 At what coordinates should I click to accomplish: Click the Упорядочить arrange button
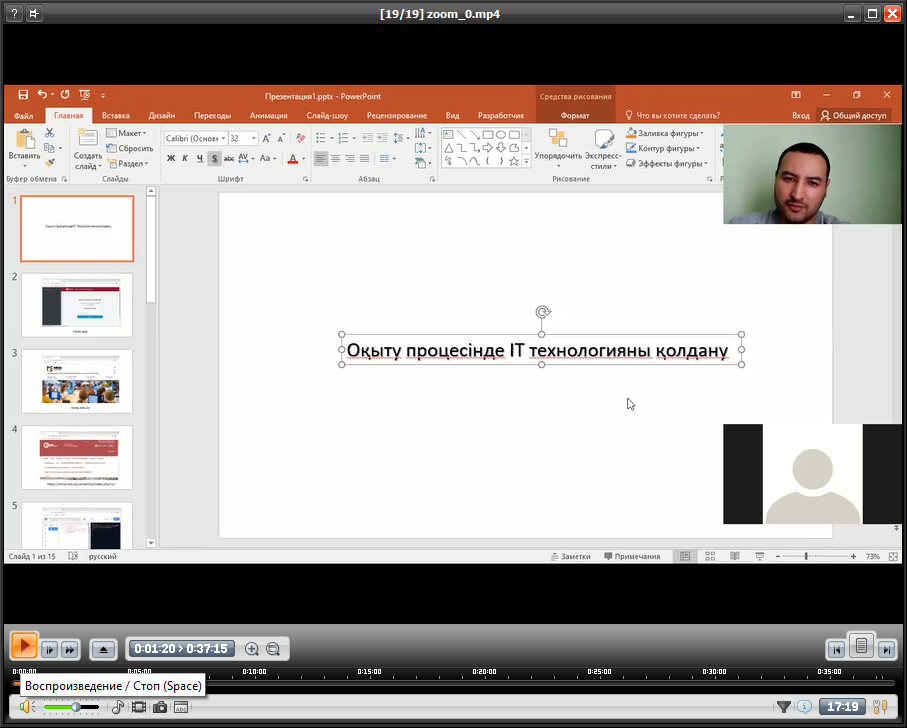click(x=558, y=149)
